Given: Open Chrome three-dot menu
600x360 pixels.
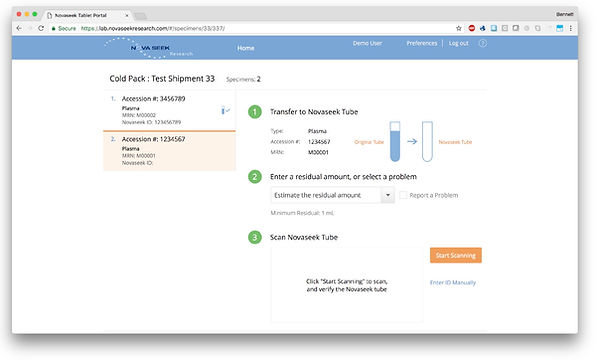Looking at the screenshot, I should click(x=571, y=28).
